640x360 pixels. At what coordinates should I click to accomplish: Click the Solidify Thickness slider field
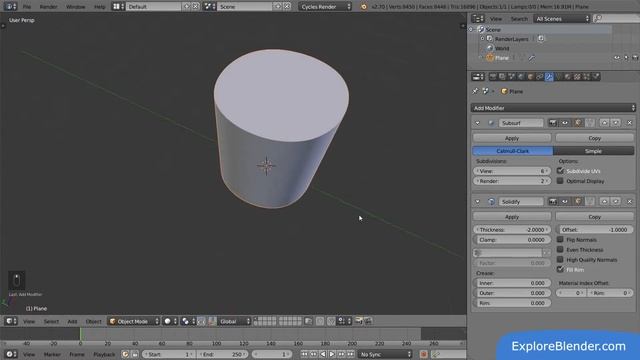(x=512, y=230)
